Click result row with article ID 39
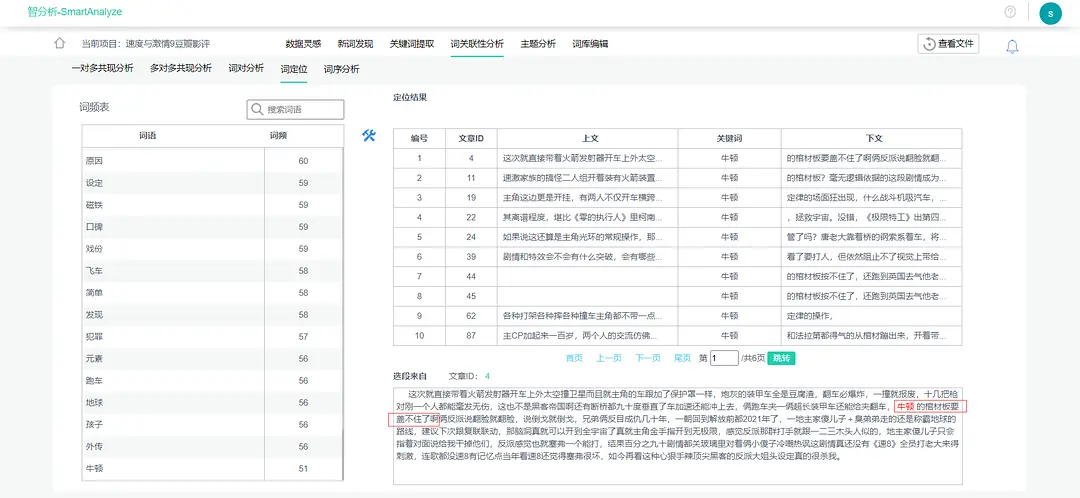 [676, 257]
